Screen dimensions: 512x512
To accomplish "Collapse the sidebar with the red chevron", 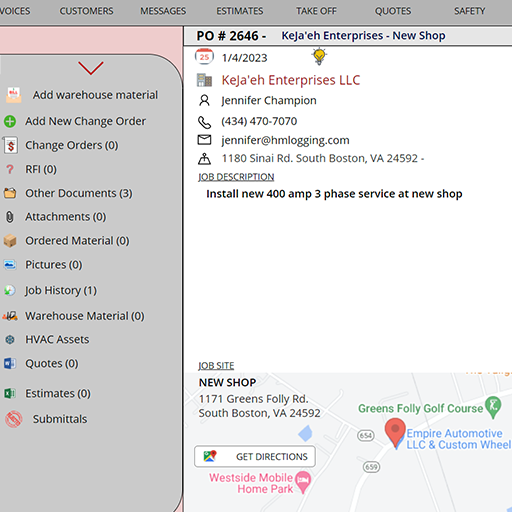I will [x=91, y=68].
